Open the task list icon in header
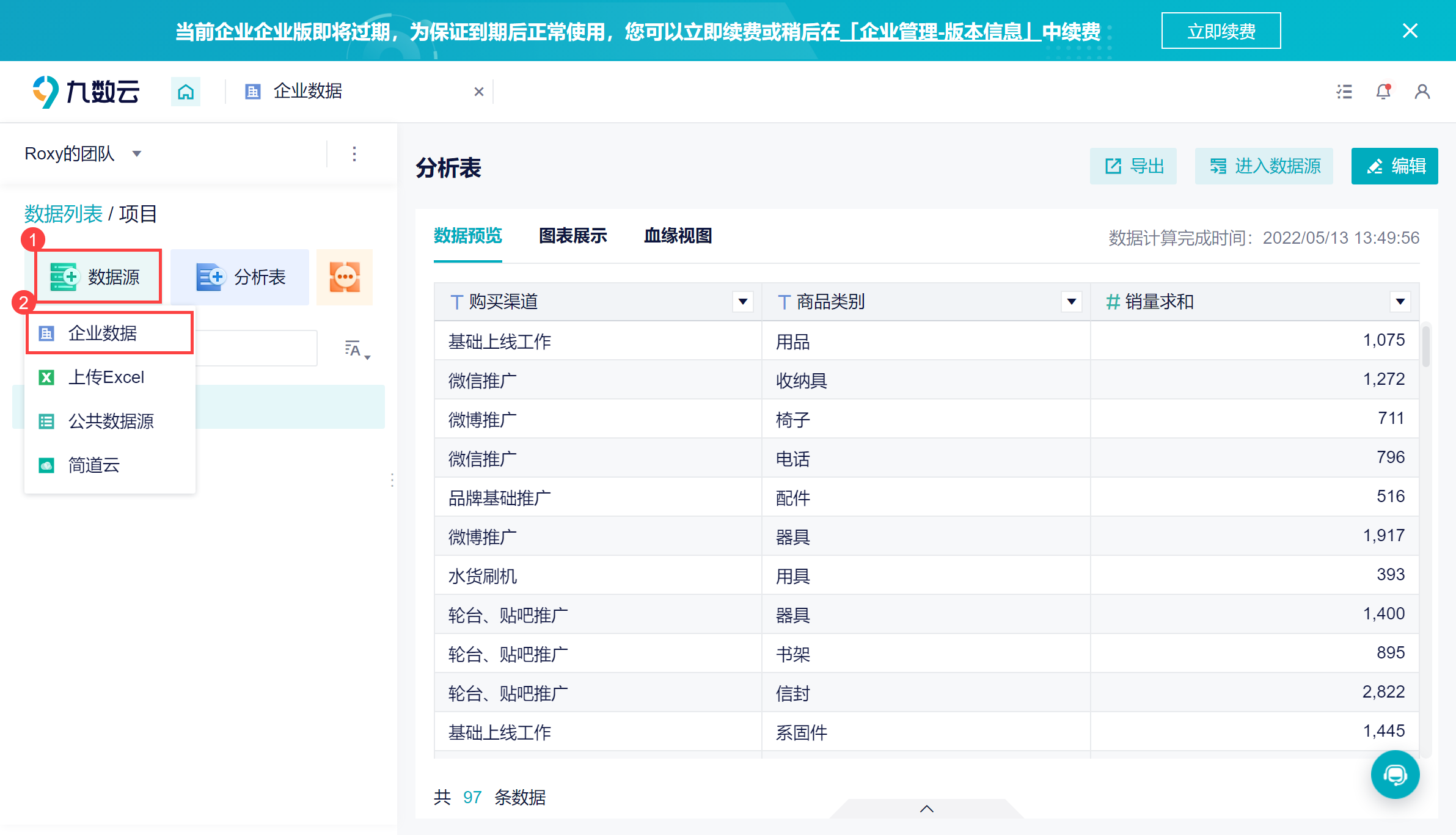Screen dimensions: 1456x835 (1344, 92)
